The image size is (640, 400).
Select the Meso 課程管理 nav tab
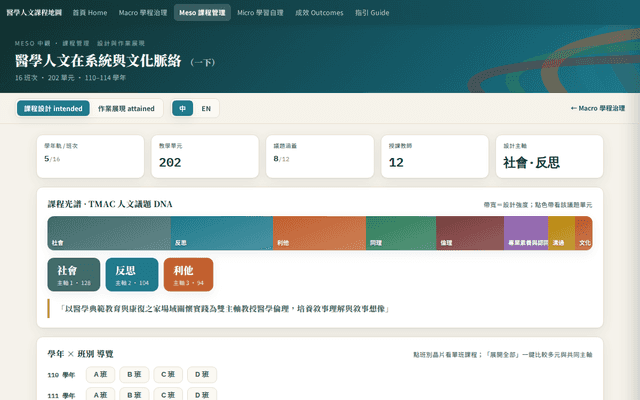(x=202, y=13)
